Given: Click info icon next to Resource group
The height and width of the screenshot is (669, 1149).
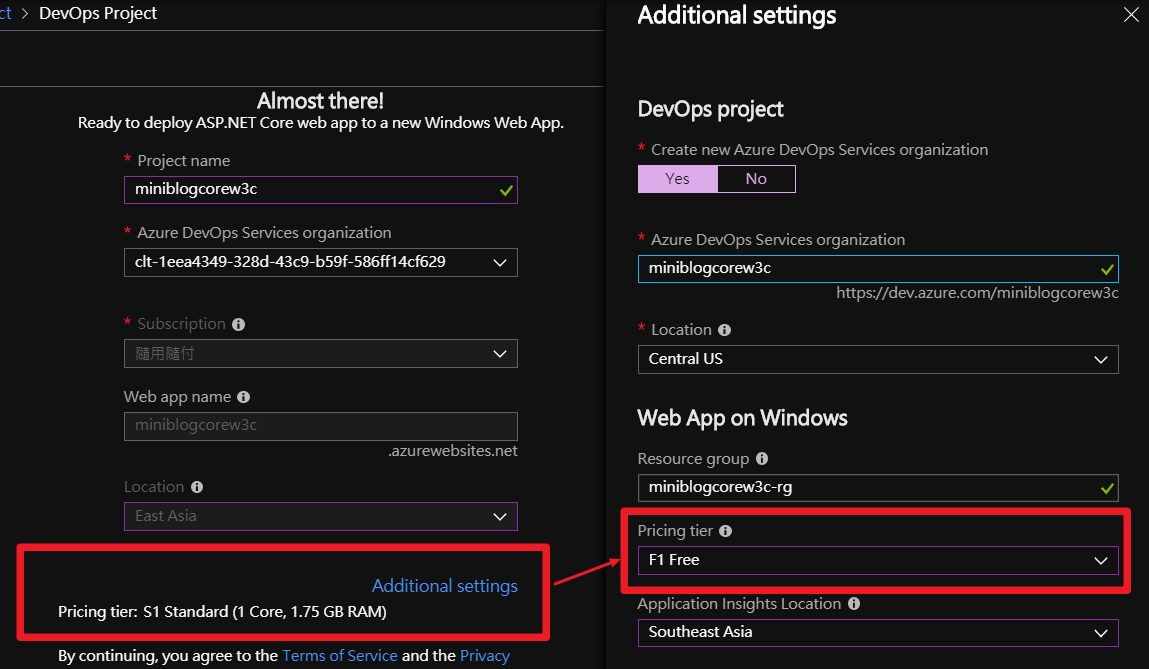Looking at the screenshot, I should 762,459.
